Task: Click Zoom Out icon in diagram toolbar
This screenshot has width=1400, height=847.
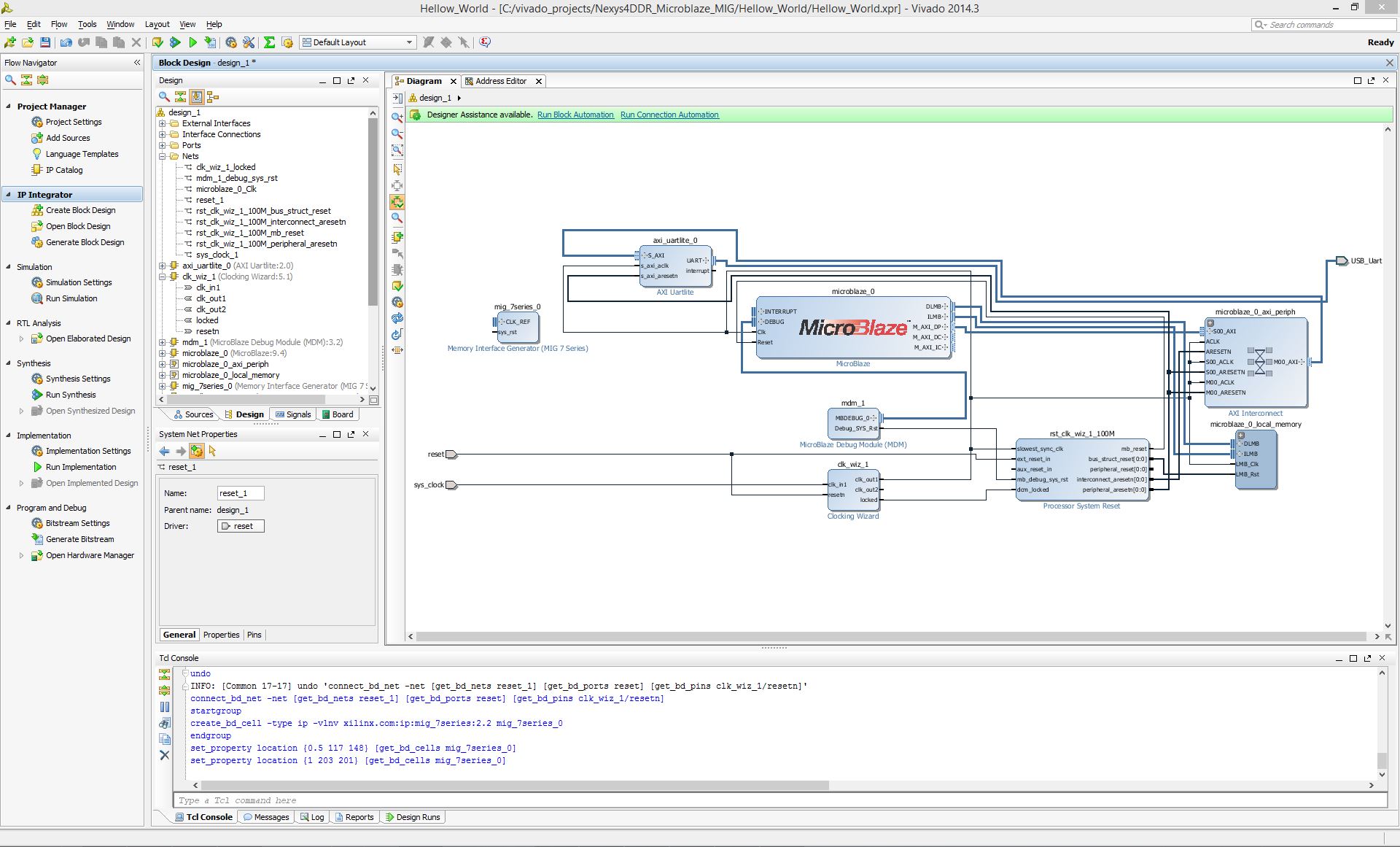Action: (397, 134)
